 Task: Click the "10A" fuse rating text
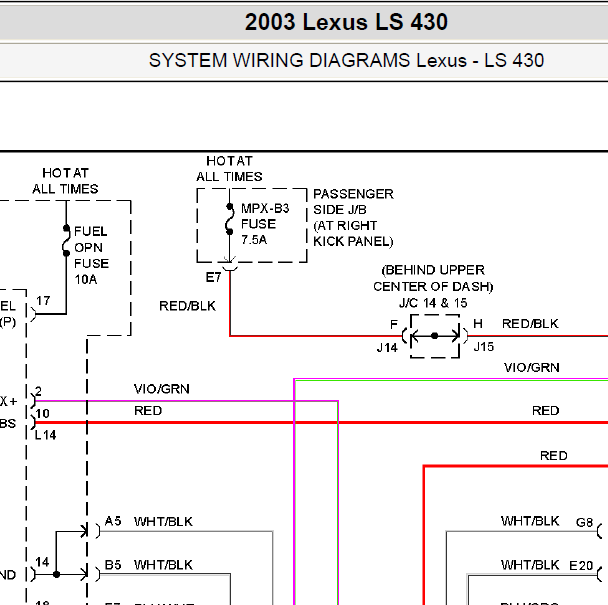coord(86,279)
